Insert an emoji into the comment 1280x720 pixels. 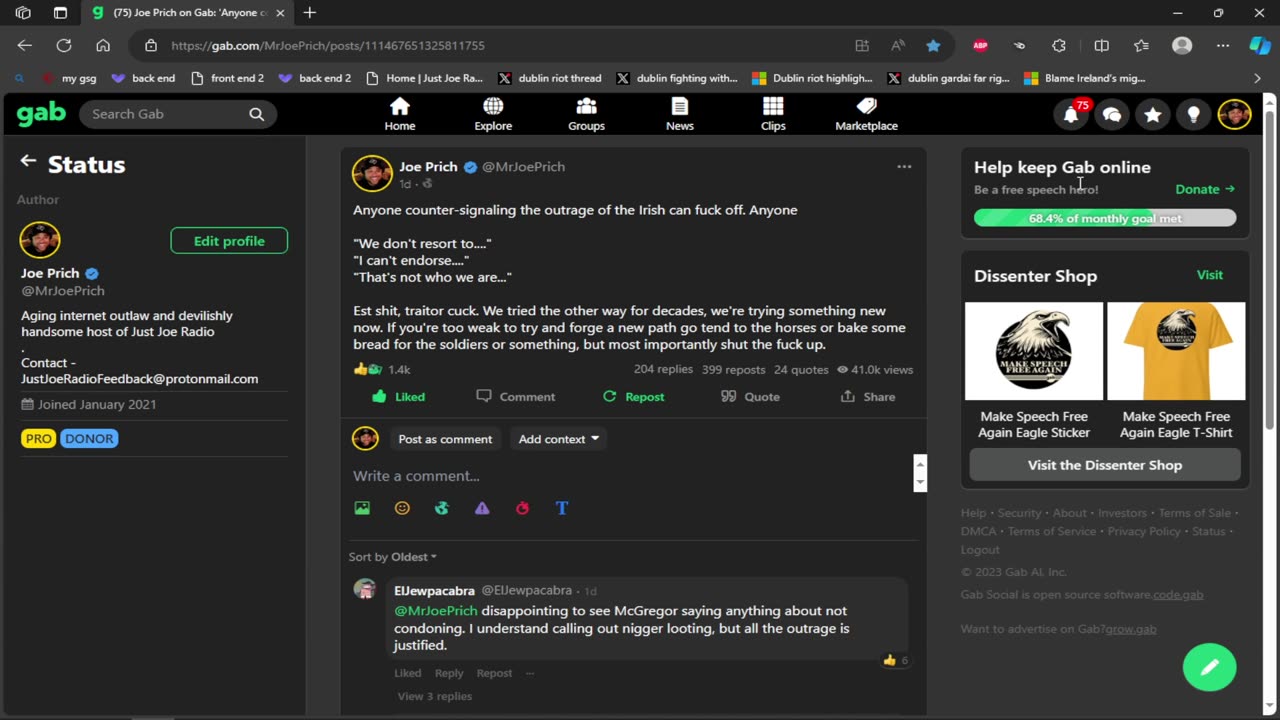click(402, 508)
